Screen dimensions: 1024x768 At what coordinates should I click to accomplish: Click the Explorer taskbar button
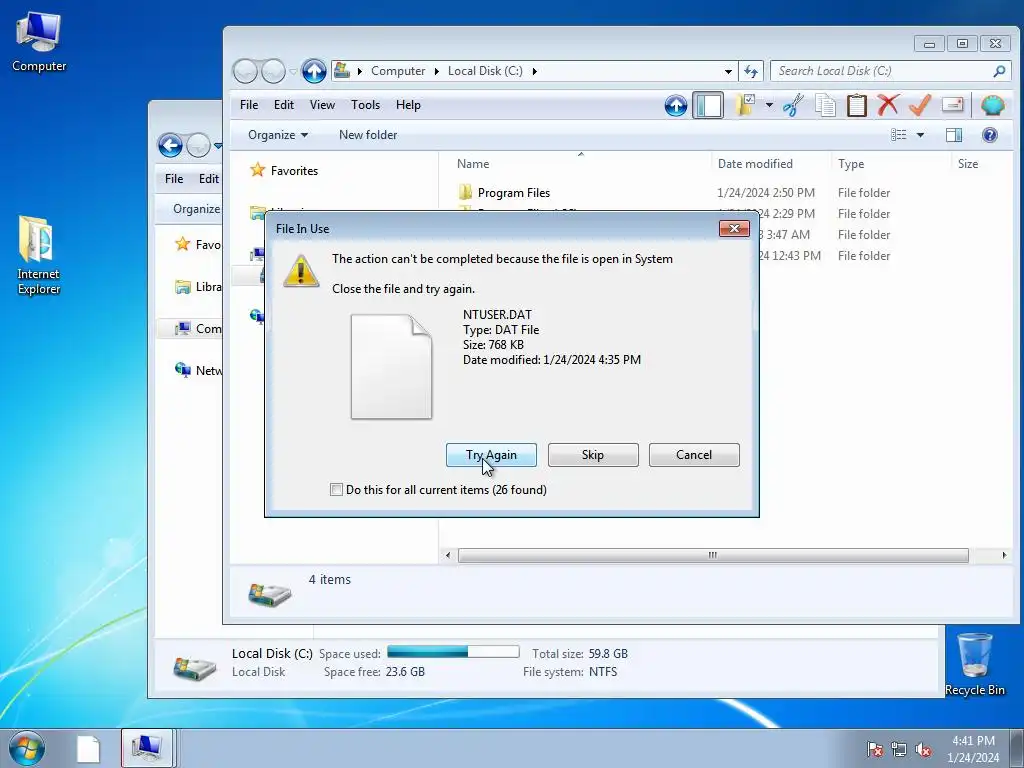tap(147, 749)
